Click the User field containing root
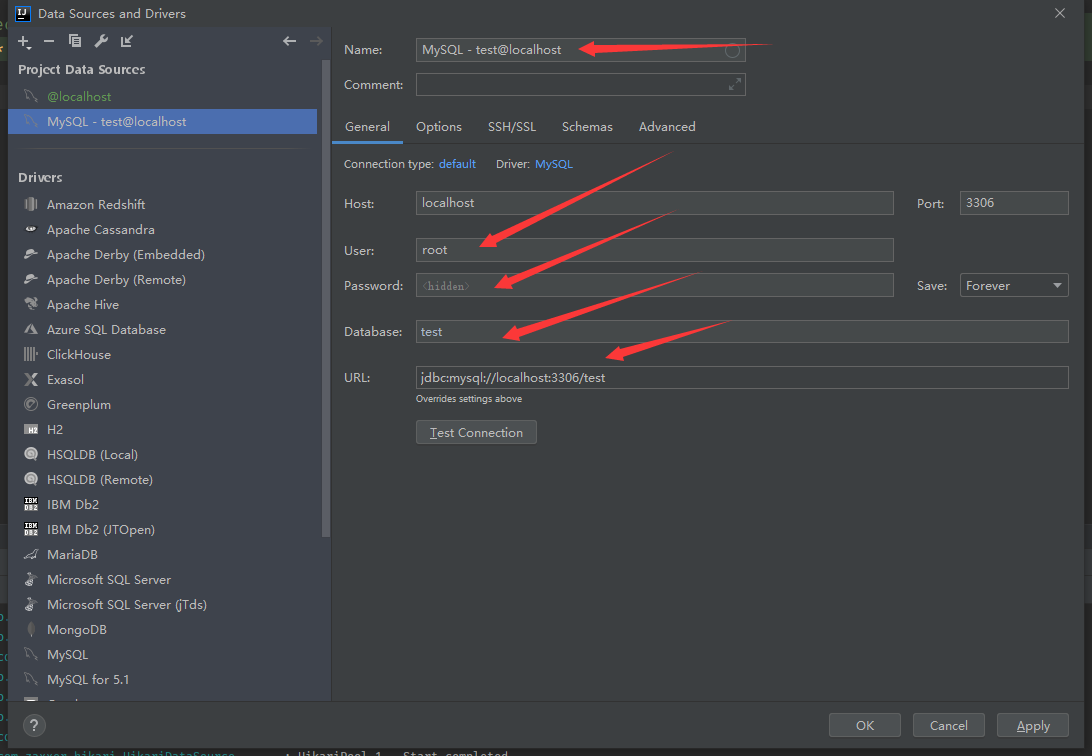Viewport: 1092px width, 756px height. pyautogui.click(x=655, y=250)
